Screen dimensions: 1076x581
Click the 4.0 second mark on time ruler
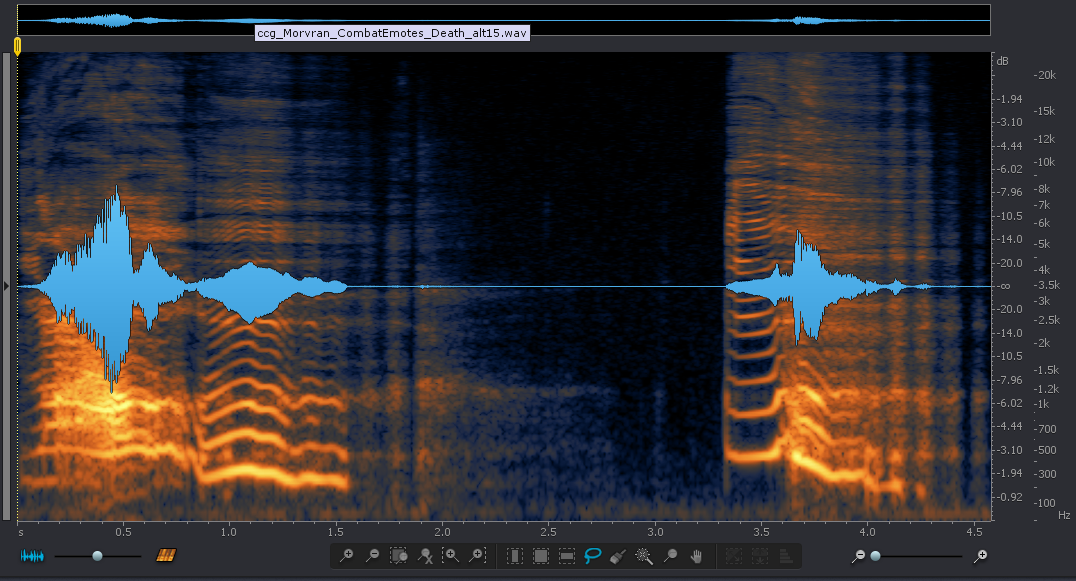point(867,532)
